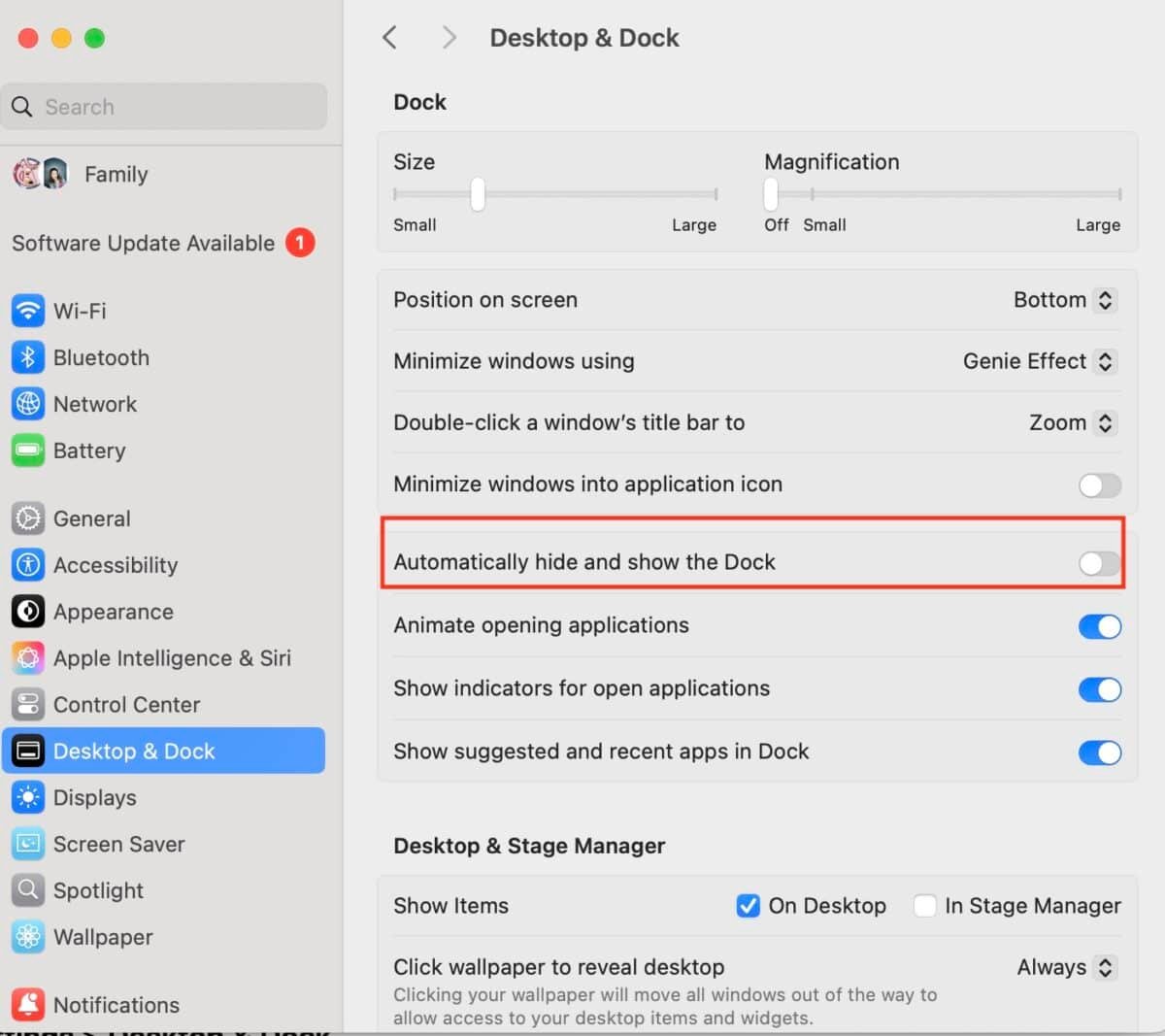1165x1036 pixels.
Task: Open the Appearance icon
Action: [x=28, y=612]
